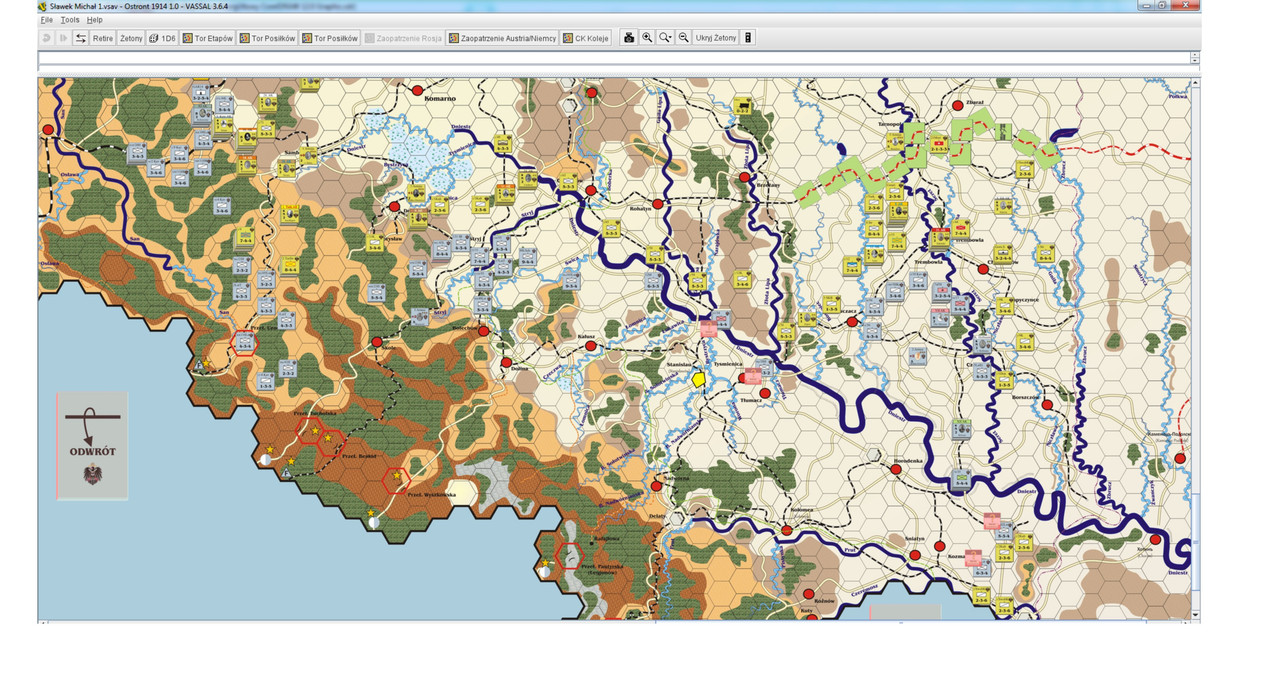
Task: Click the Dolina red town dot
Action: [506, 362]
